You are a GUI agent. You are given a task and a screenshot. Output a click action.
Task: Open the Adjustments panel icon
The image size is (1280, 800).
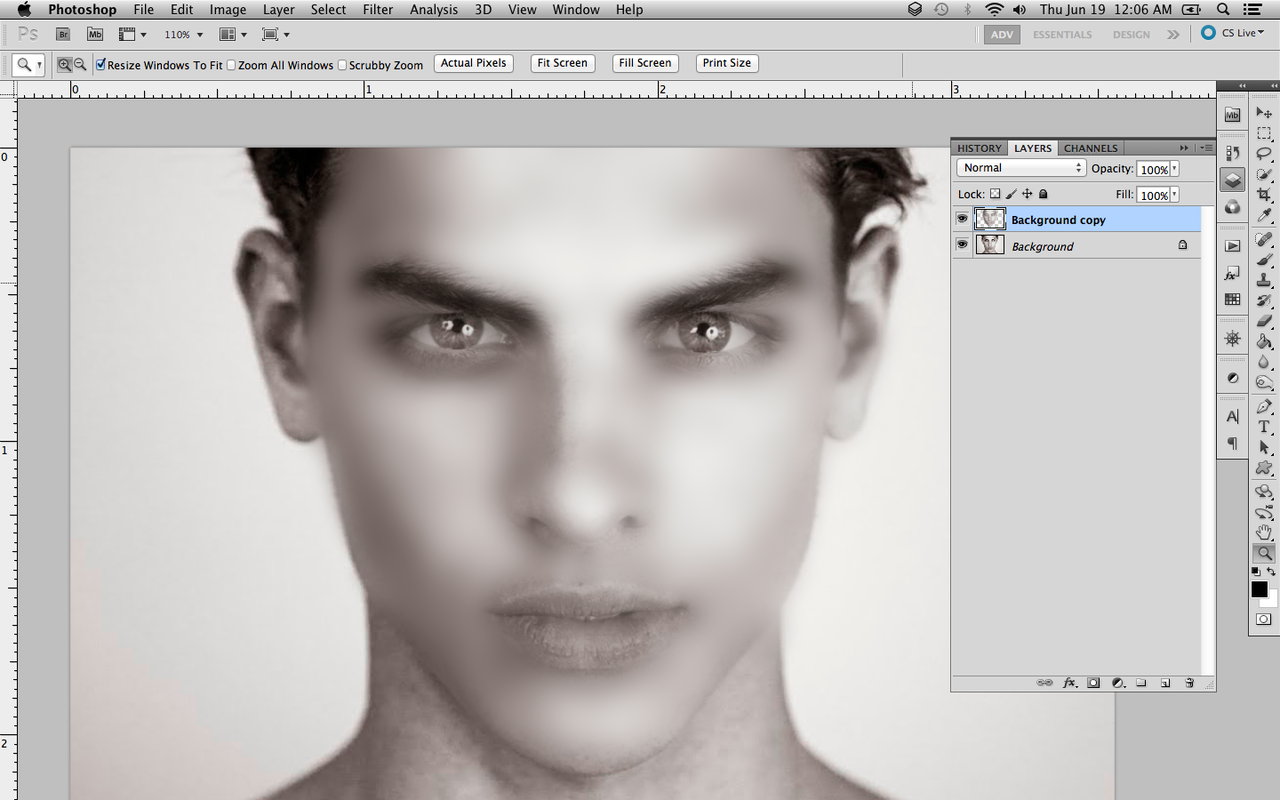tap(1232, 377)
